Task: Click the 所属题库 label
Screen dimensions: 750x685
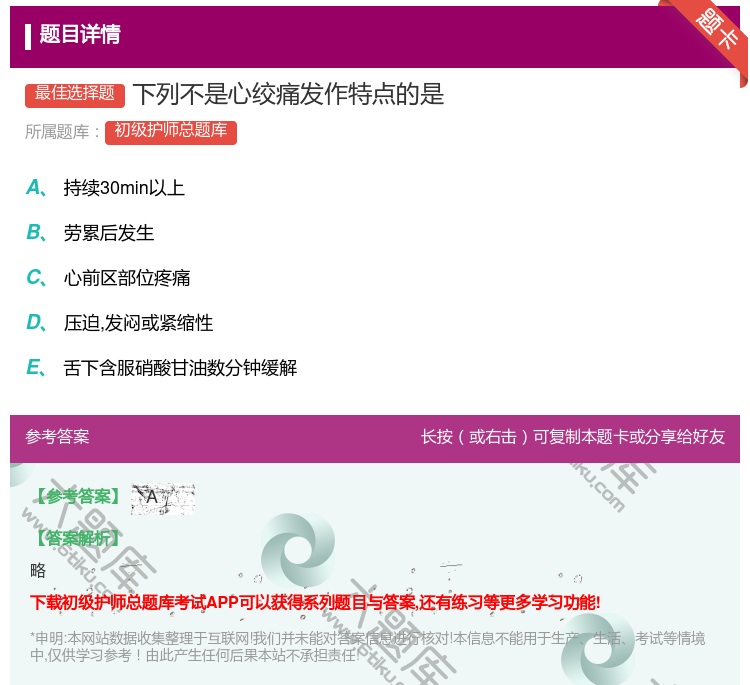Action: 63,132
